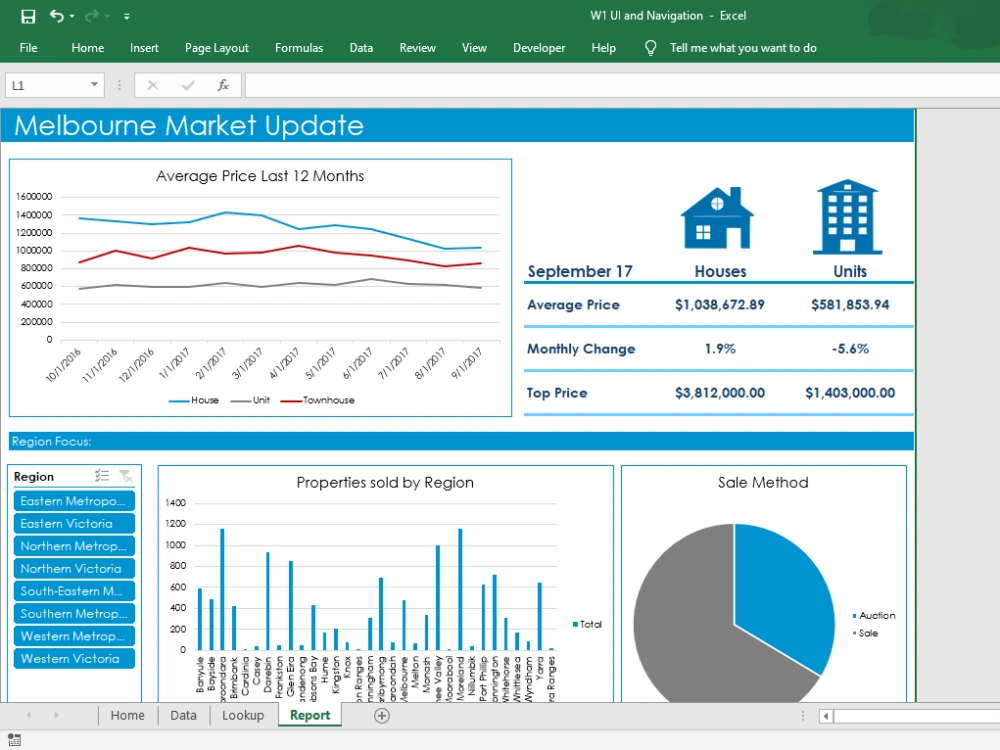Click the Tell me what you want to do box
This screenshot has width=1000, height=750.
[743, 48]
